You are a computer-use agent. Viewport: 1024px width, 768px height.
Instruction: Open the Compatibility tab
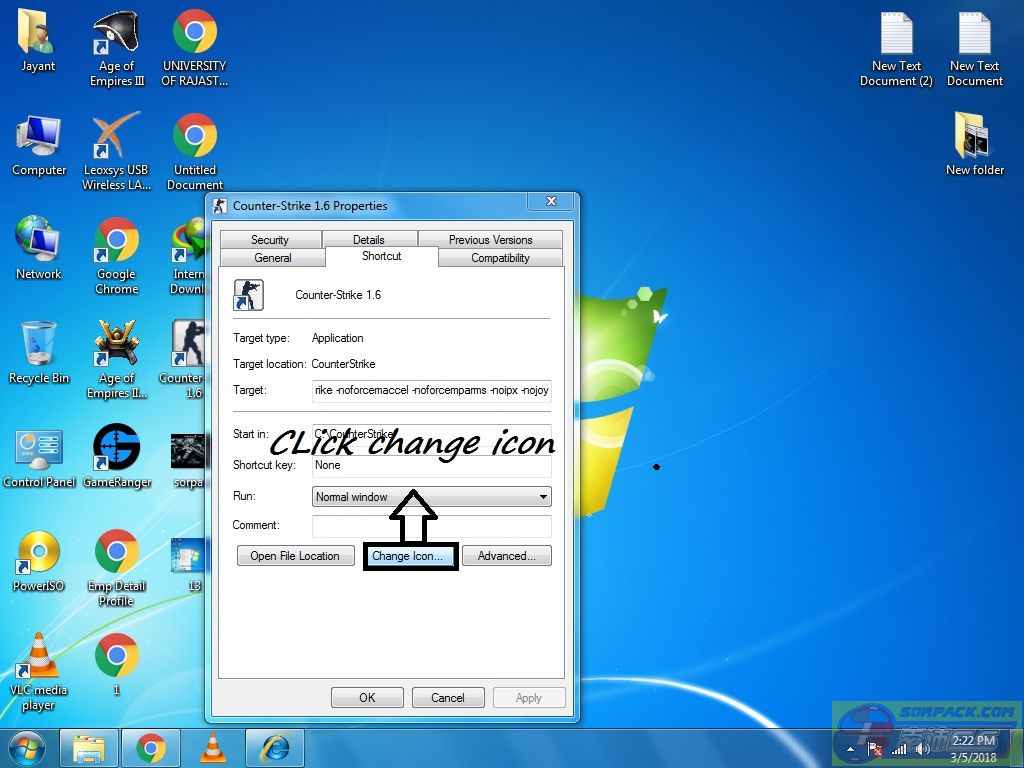pos(500,258)
